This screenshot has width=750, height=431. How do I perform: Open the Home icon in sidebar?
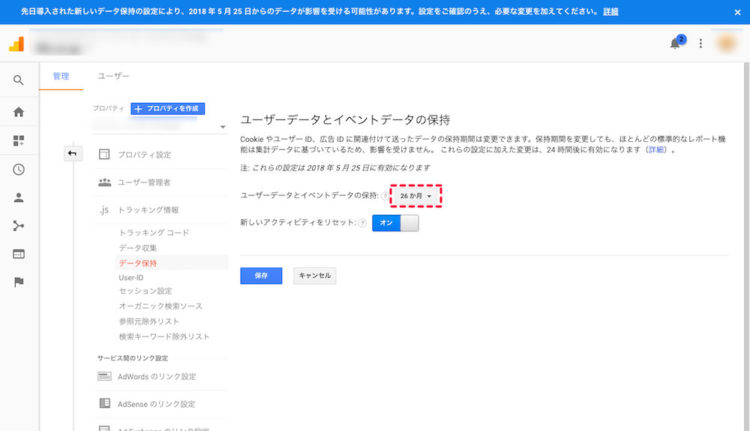tap(19, 112)
